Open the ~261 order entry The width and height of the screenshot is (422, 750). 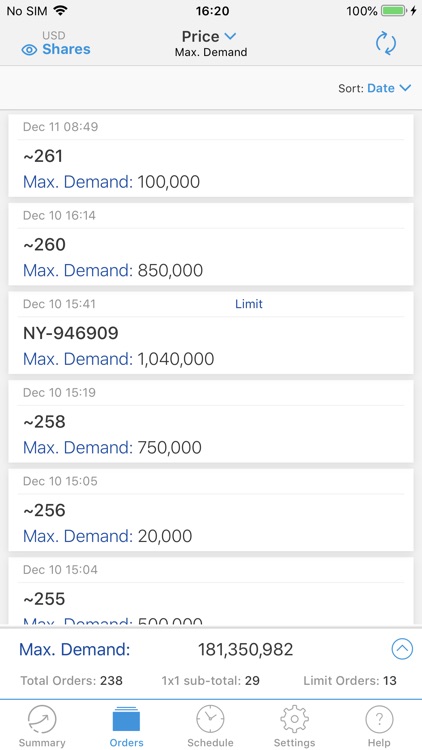pyautogui.click(x=211, y=155)
